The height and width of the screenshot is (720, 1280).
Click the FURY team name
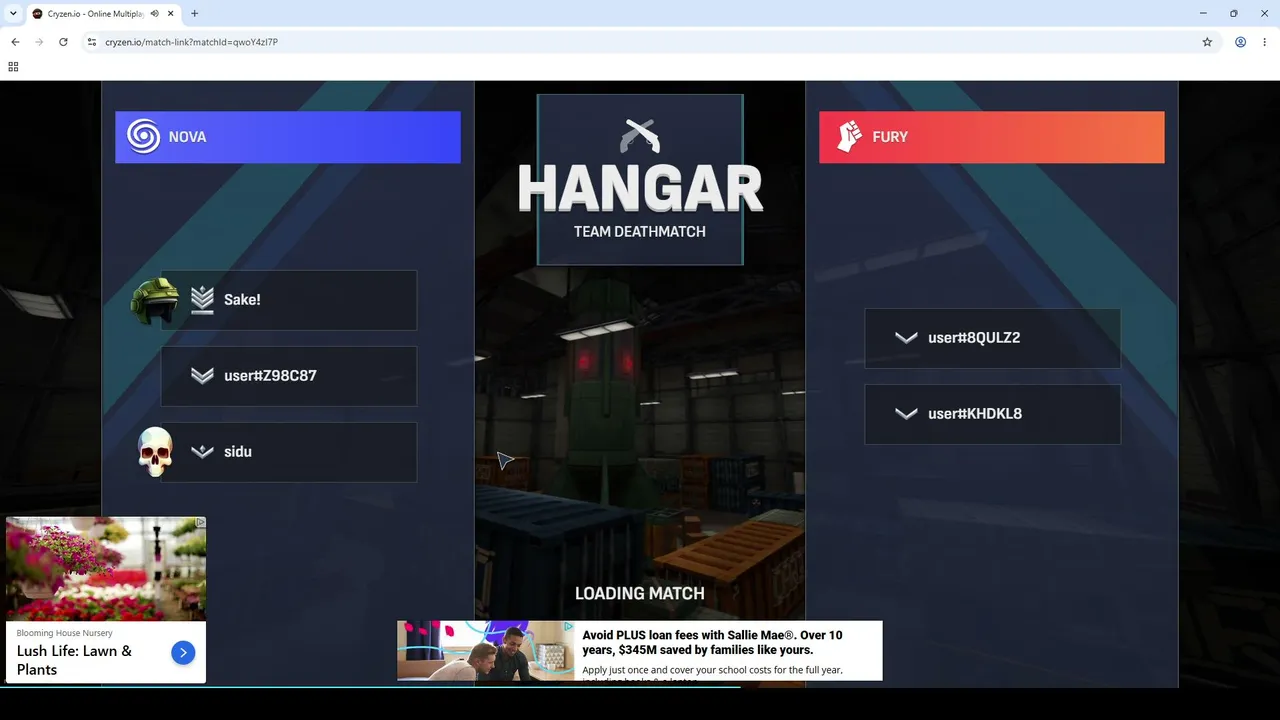click(890, 137)
